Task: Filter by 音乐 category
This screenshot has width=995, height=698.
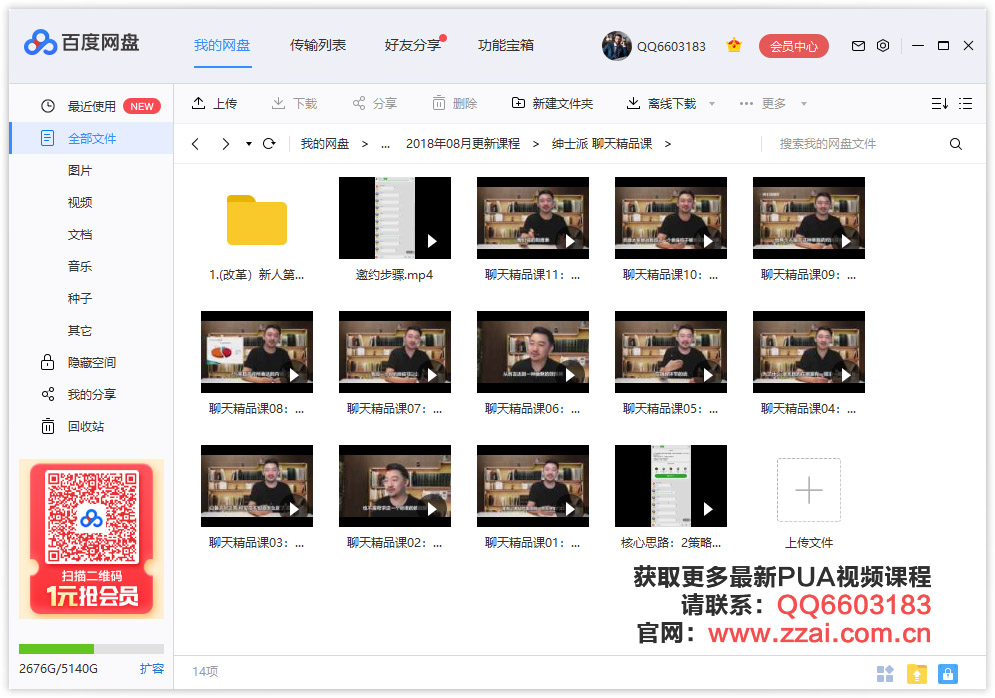Action: click(80, 267)
